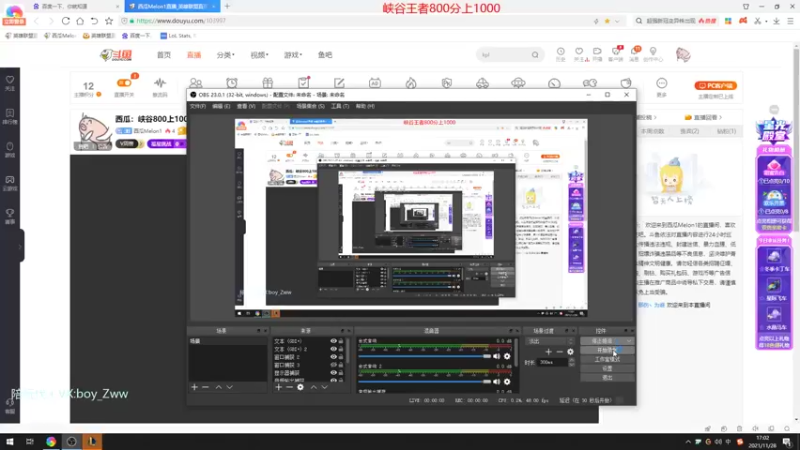Click the studio mode button in the OBS controls
Screen dimensions: 800x450
607,359
